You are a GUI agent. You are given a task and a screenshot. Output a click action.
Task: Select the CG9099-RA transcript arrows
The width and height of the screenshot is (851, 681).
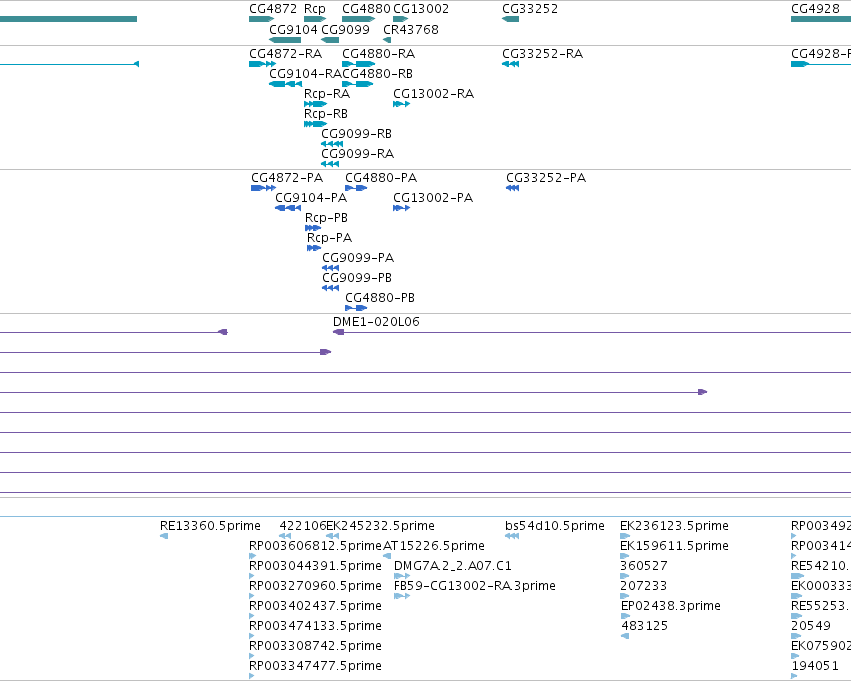pyautogui.click(x=330, y=164)
